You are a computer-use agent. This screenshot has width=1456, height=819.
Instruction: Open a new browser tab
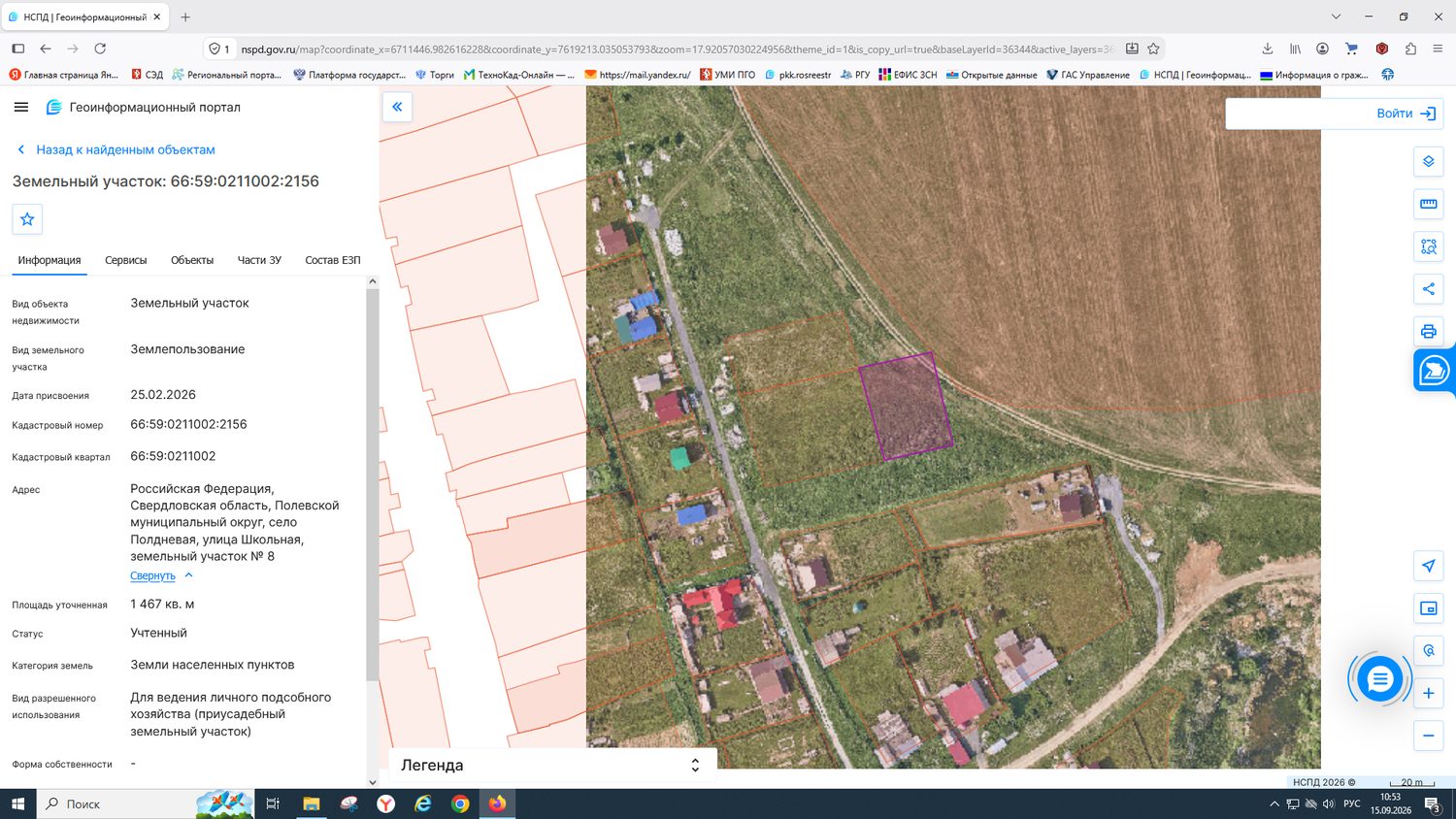pyautogui.click(x=185, y=16)
